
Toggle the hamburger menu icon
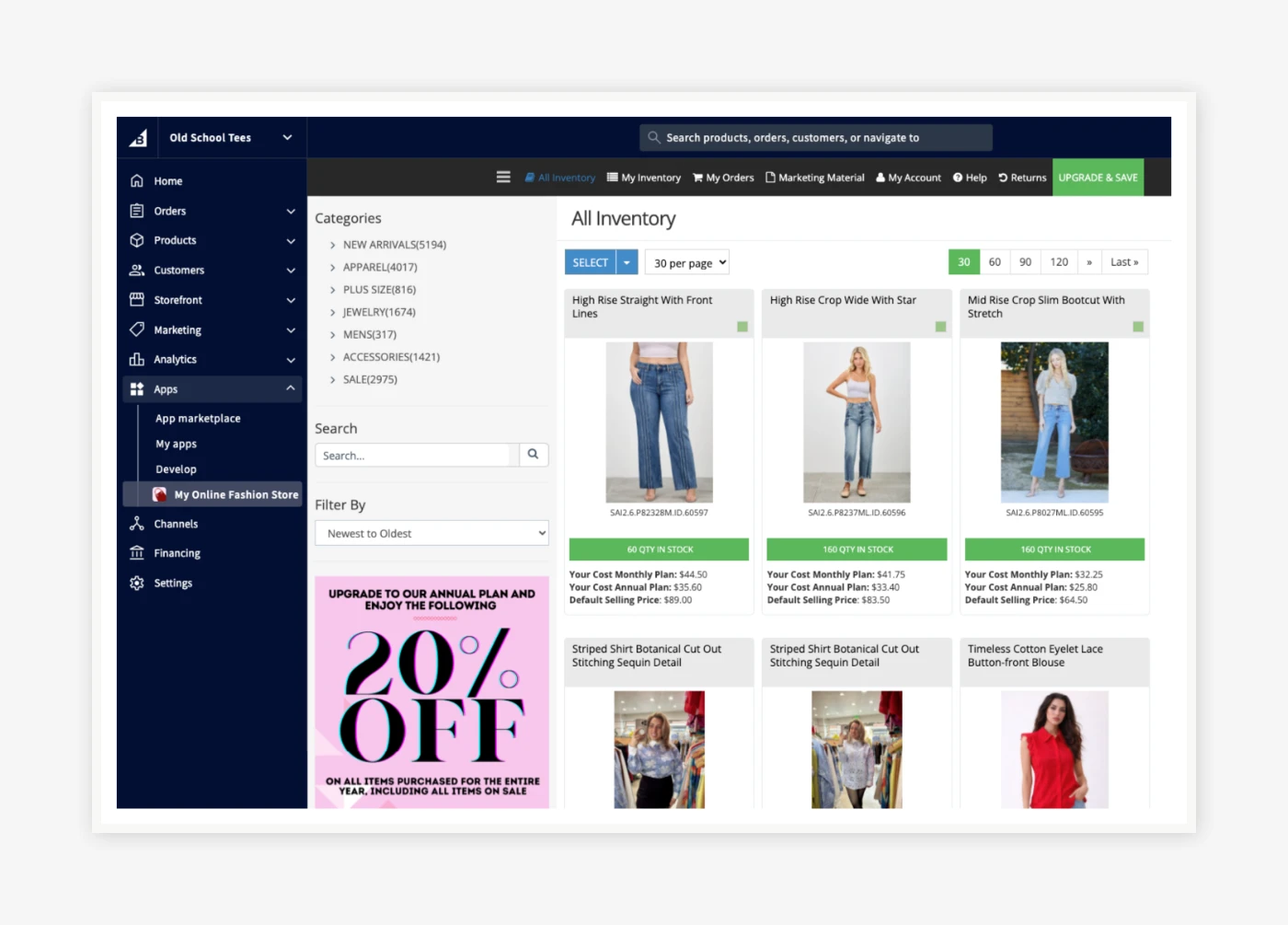(503, 177)
